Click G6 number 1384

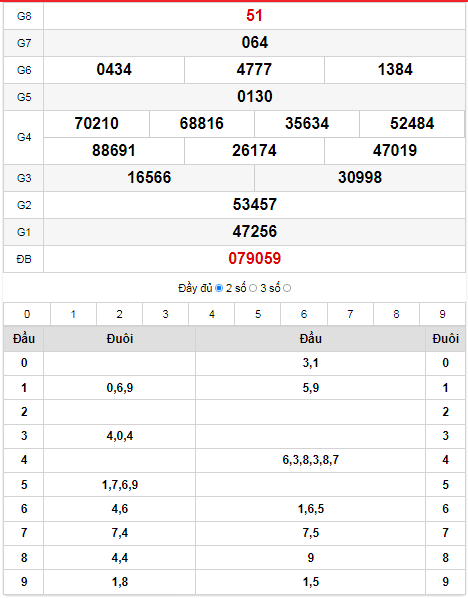click(x=395, y=69)
